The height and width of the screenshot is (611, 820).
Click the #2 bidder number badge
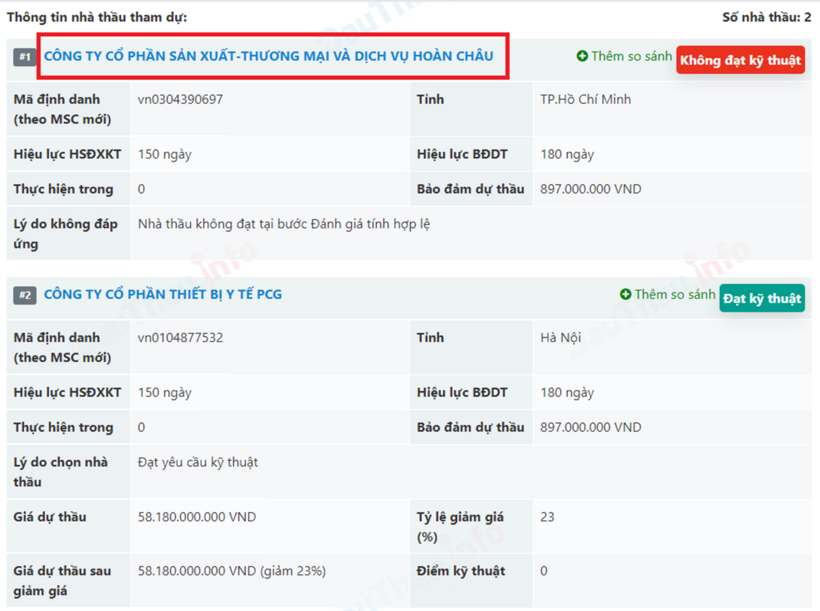click(x=25, y=295)
